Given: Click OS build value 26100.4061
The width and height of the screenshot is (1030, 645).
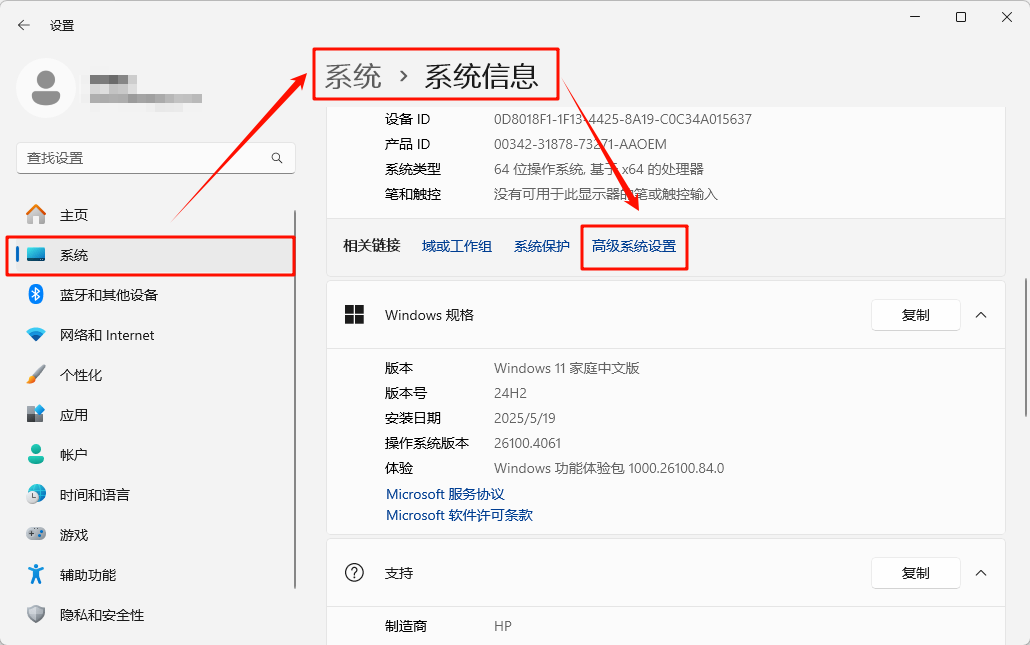Looking at the screenshot, I should click(x=527, y=443).
